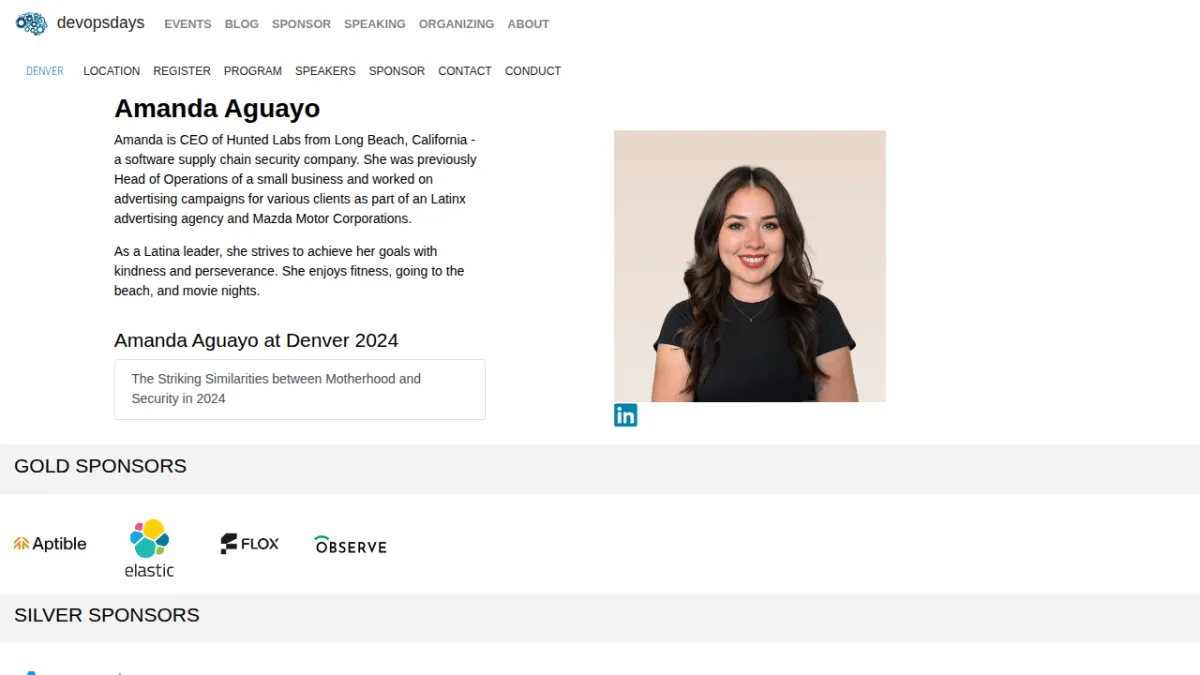1200x675 pixels.
Task: Click the GOLD SPONSORS heading
Action: 100,466
